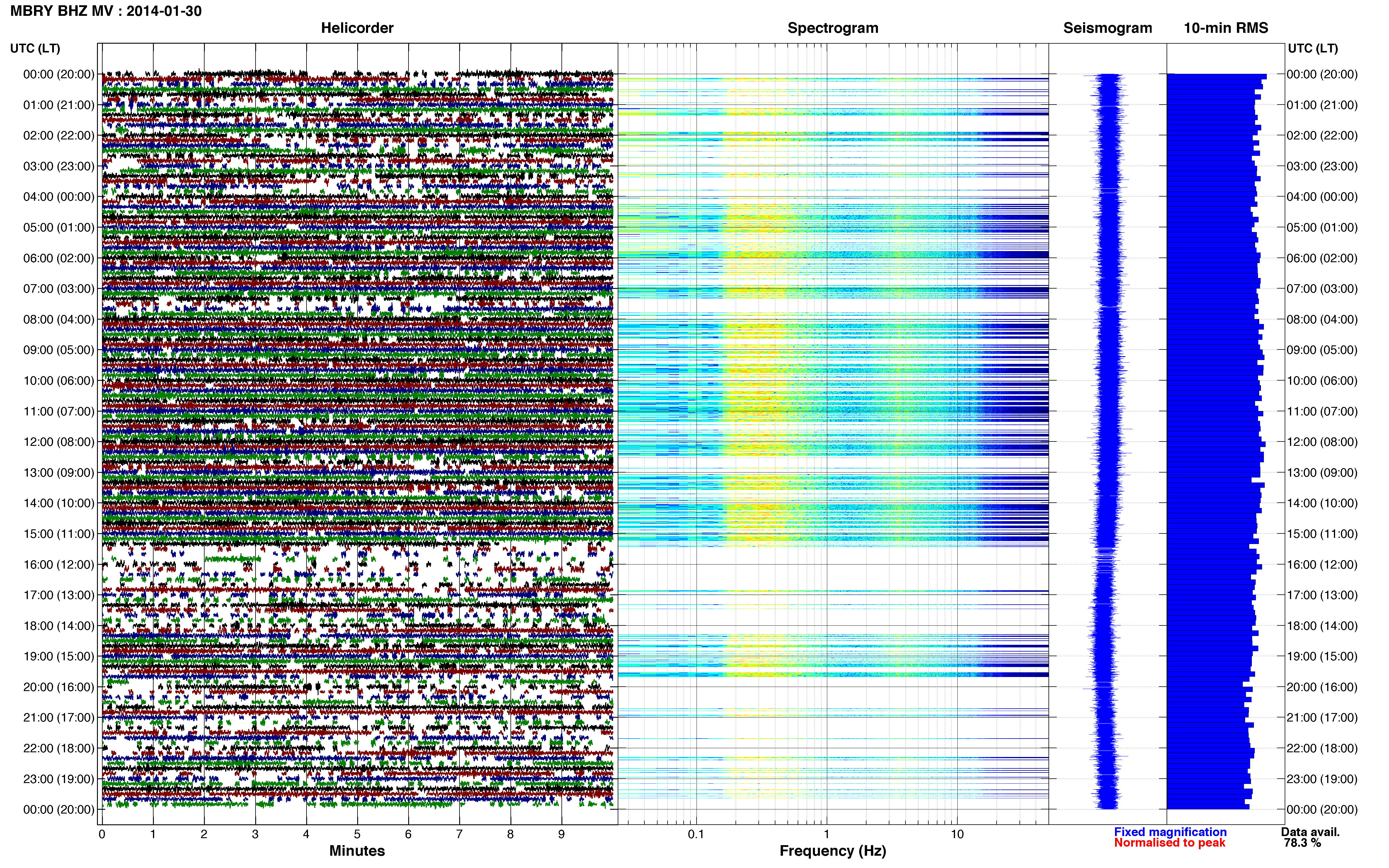Click the right 'UTC (LT)' axis label
This screenshot has height=868, width=1389.
pos(1313,48)
